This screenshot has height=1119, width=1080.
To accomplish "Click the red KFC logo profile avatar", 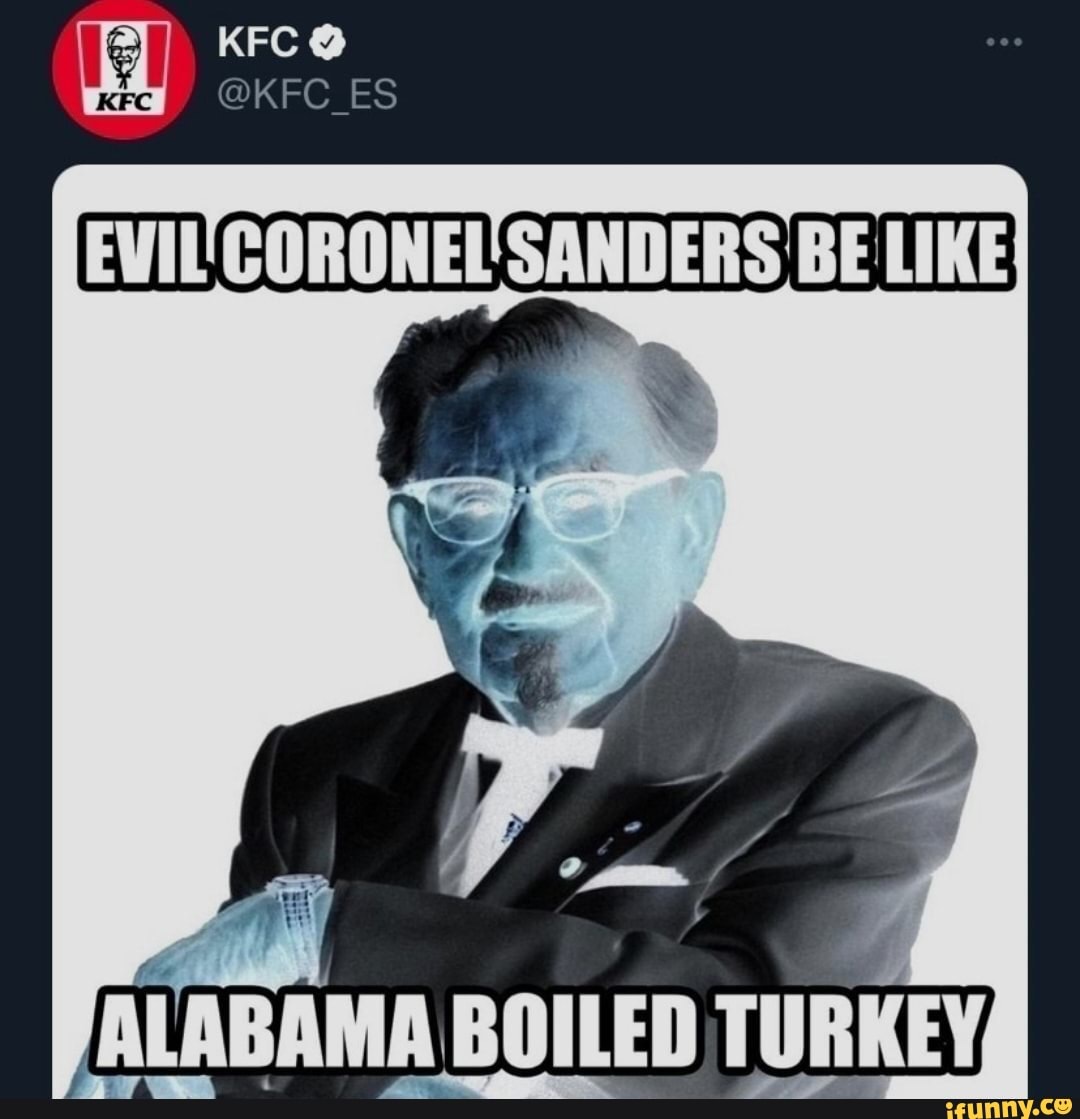I will [x=120, y=68].
